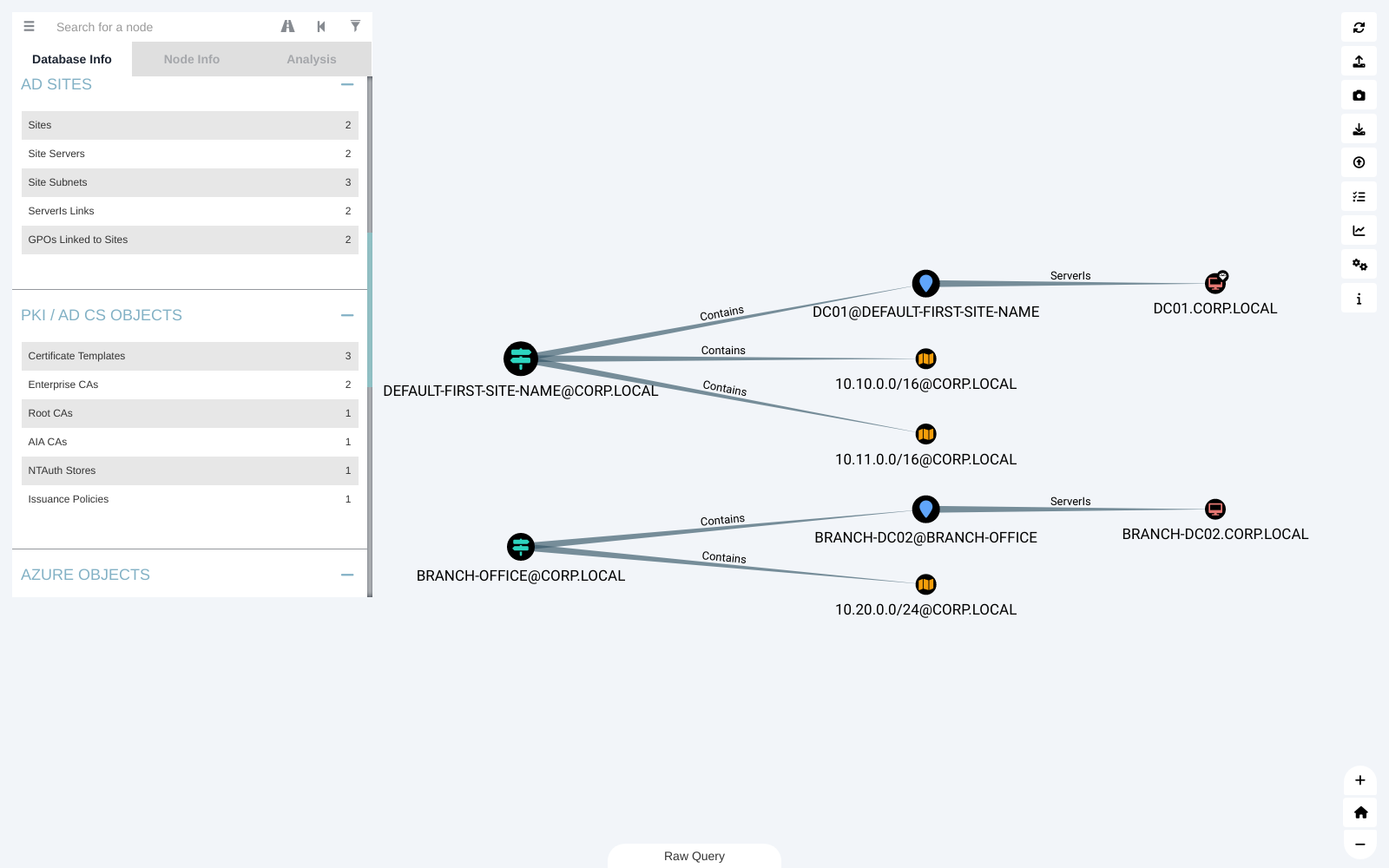Select the DEFAULT-FIRST-SITE-NAME site node icon

tap(521, 358)
